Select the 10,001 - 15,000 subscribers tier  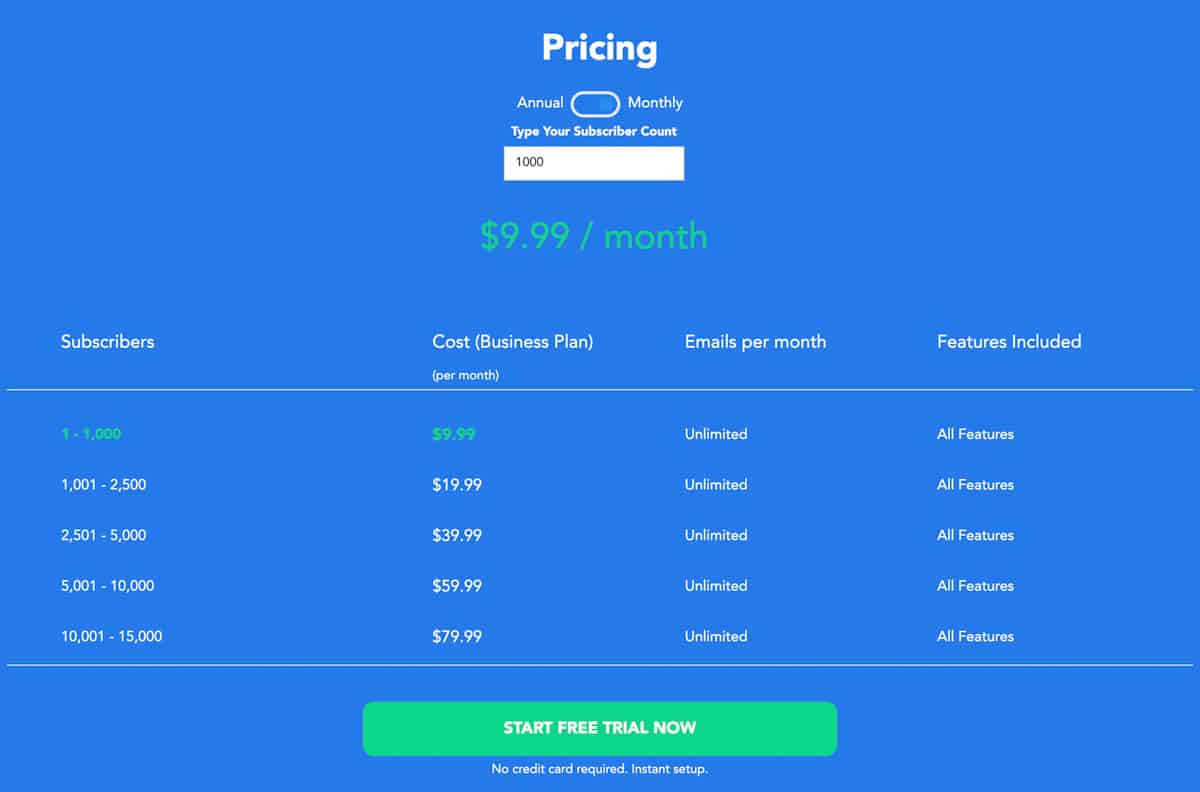pyautogui.click(x=111, y=636)
